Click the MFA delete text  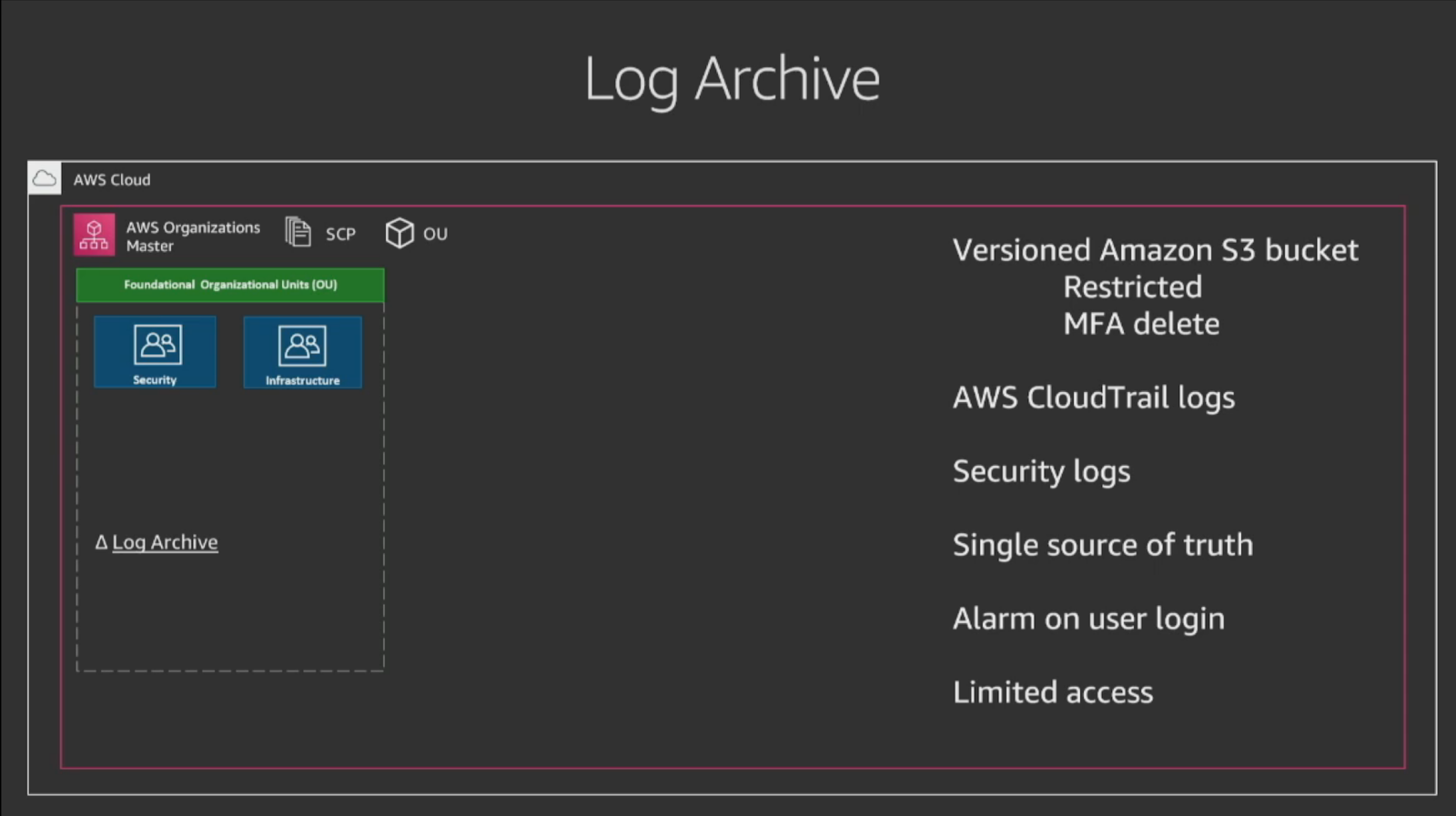[x=1141, y=324]
